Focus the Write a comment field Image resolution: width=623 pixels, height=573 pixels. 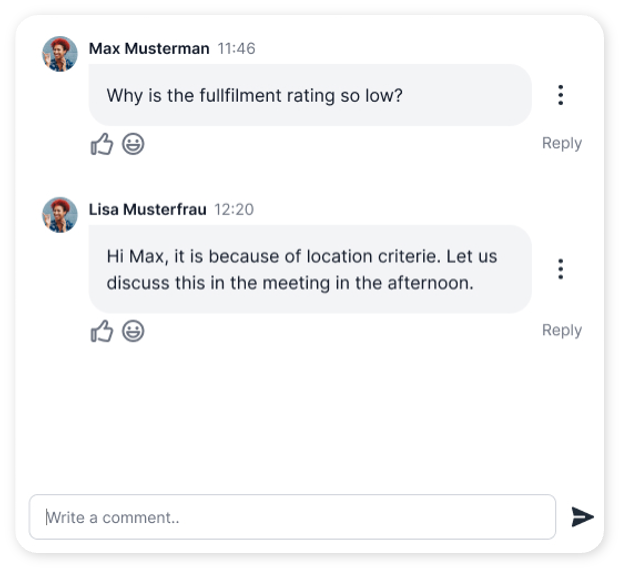click(292, 517)
